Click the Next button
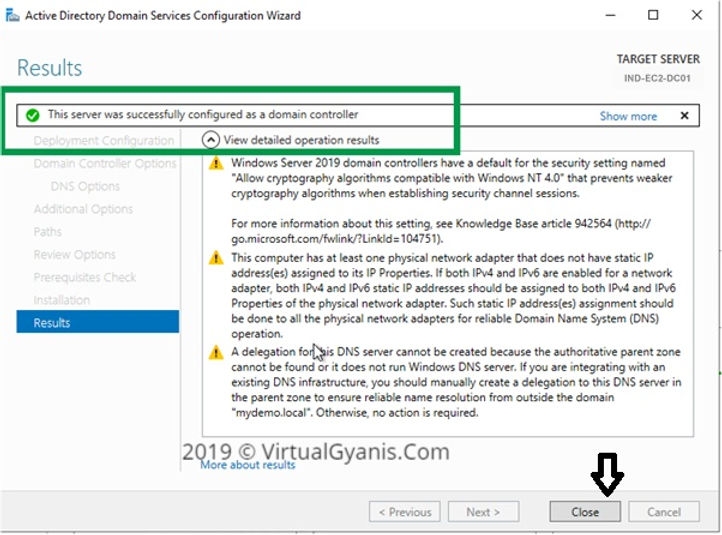Viewport: 722px width, 535px height. coord(483,512)
